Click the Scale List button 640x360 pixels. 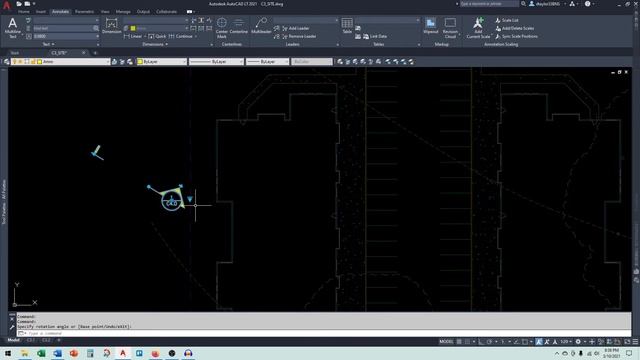tap(507, 20)
